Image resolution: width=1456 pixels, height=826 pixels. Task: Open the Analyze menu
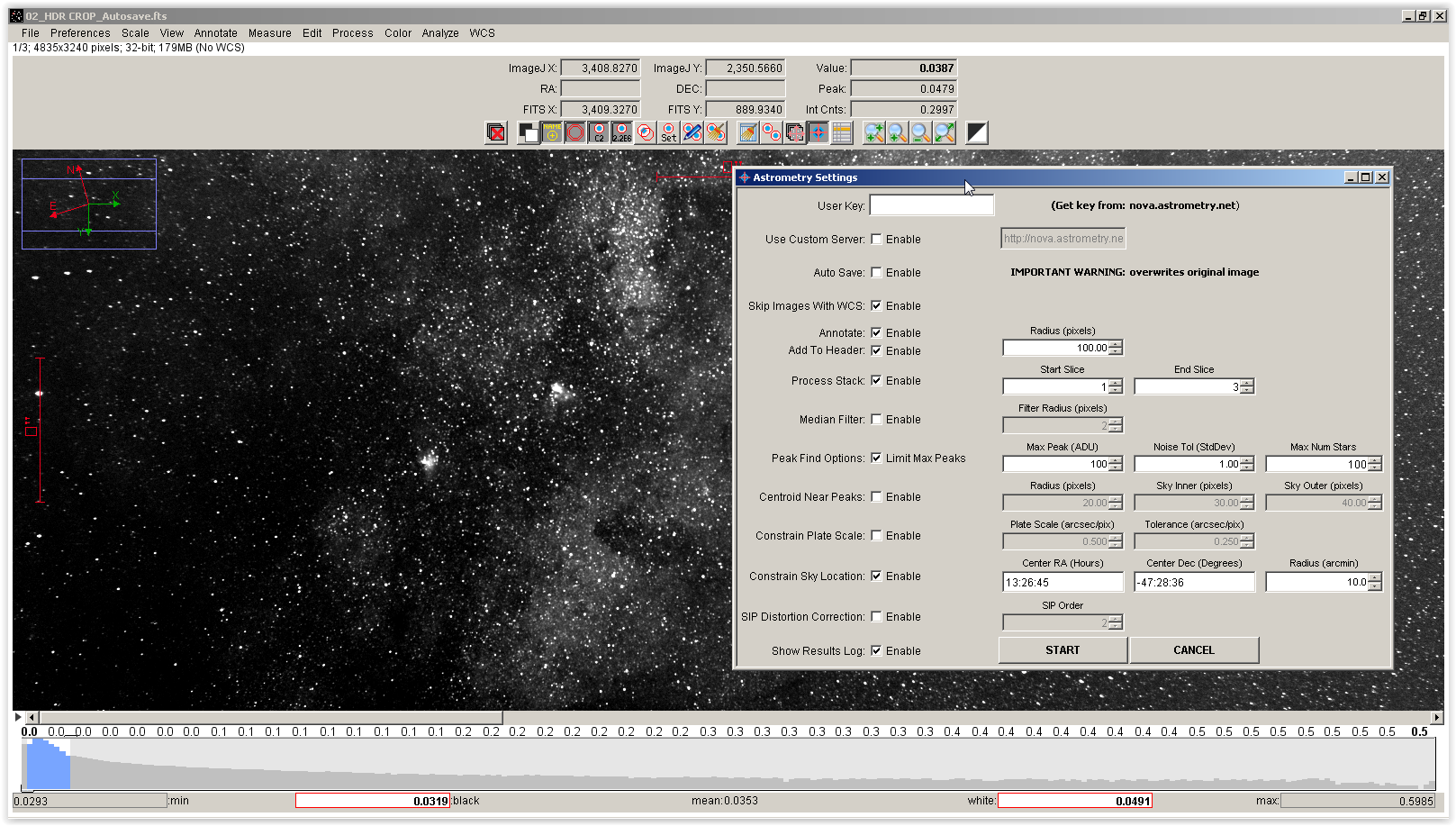click(440, 33)
